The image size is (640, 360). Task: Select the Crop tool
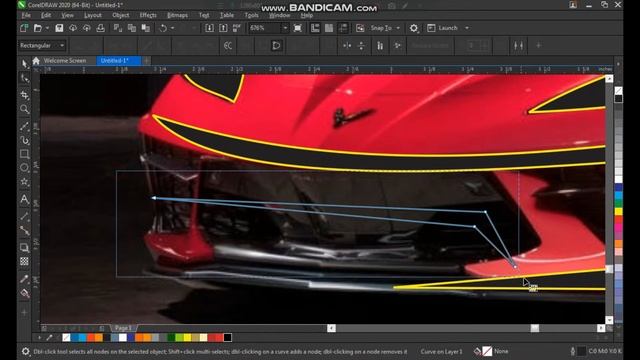pos(24,94)
